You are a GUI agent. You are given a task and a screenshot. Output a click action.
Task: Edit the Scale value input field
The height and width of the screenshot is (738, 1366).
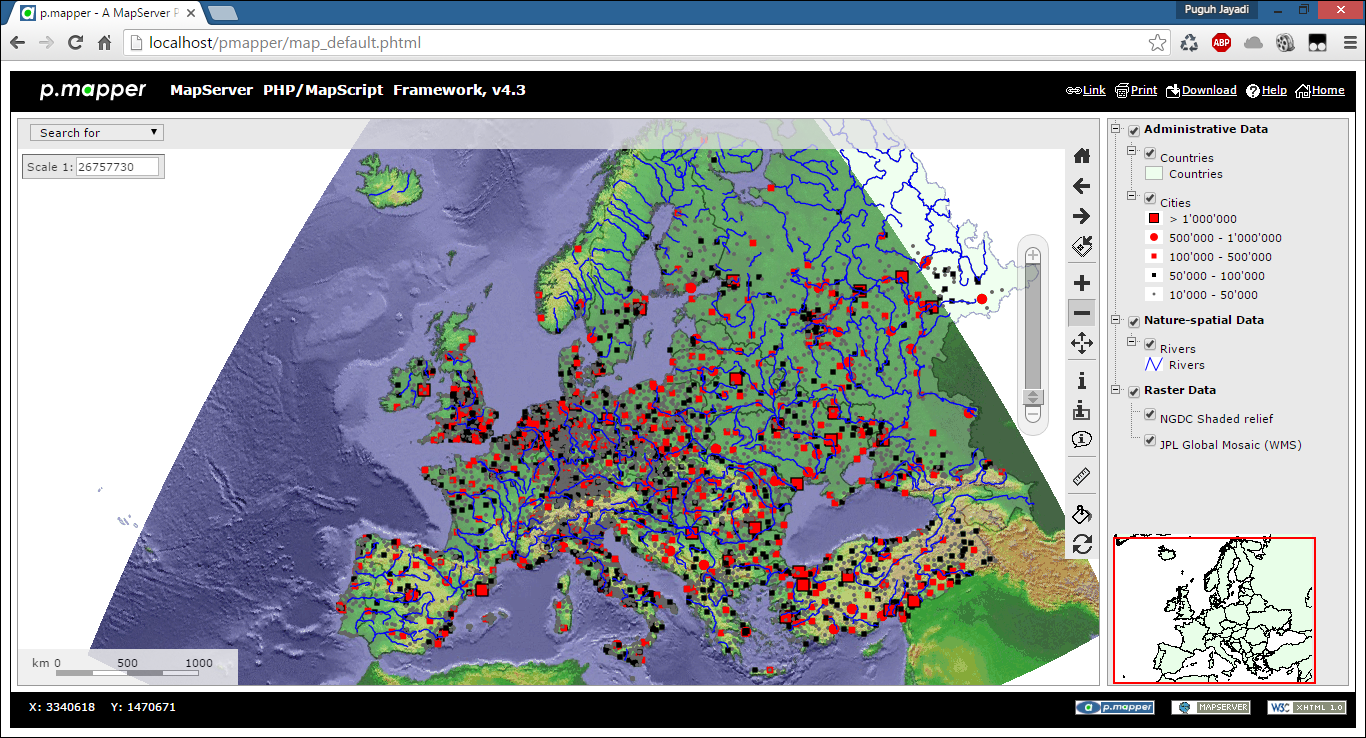coord(117,166)
